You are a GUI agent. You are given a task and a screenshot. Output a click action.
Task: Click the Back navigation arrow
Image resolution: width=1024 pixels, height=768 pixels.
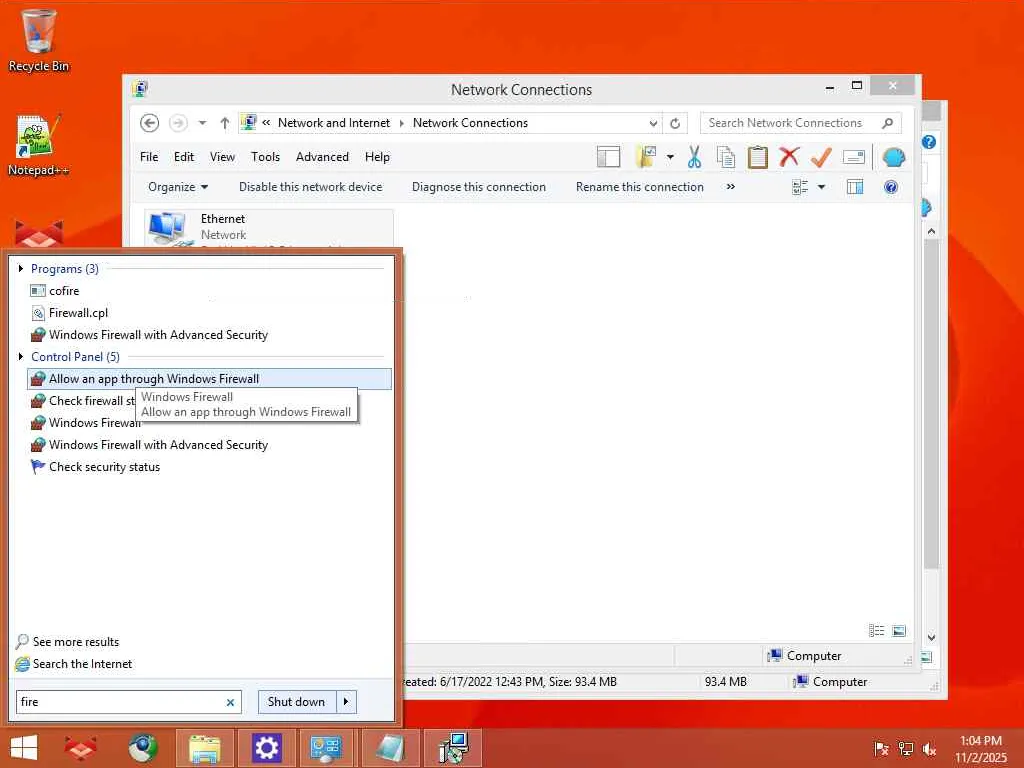tap(150, 123)
